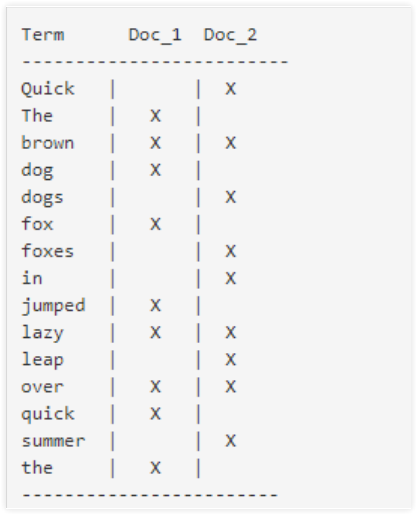Click the X for lazy under Doc_1

[x=155, y=333]
